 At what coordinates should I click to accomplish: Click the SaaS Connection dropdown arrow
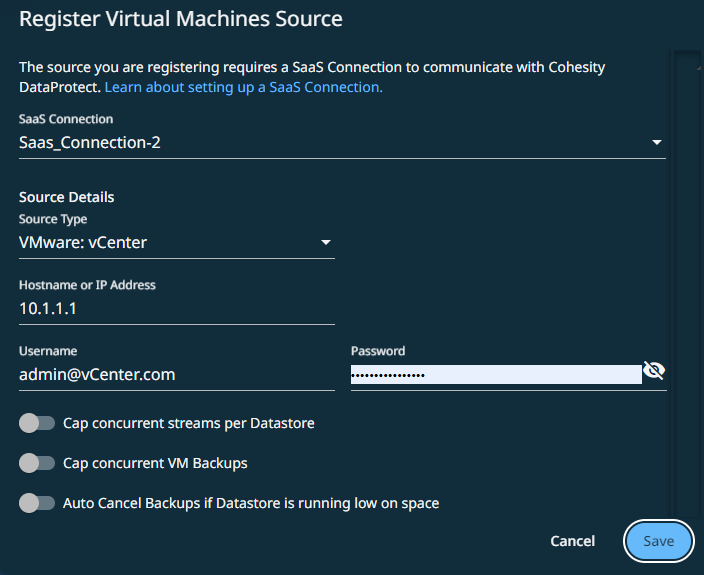(x=657, y=143)
